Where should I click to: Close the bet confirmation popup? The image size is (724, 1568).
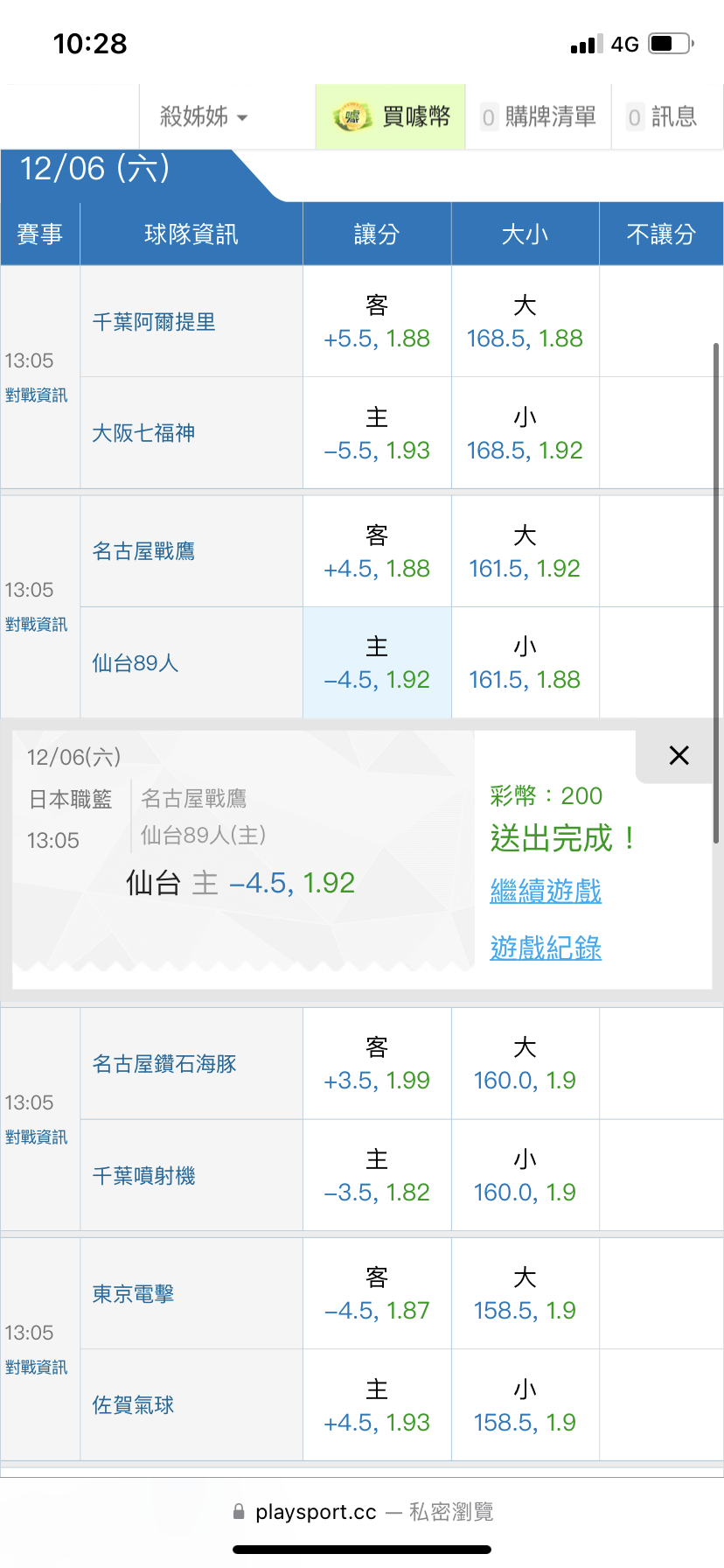click(x=679, y=756)
